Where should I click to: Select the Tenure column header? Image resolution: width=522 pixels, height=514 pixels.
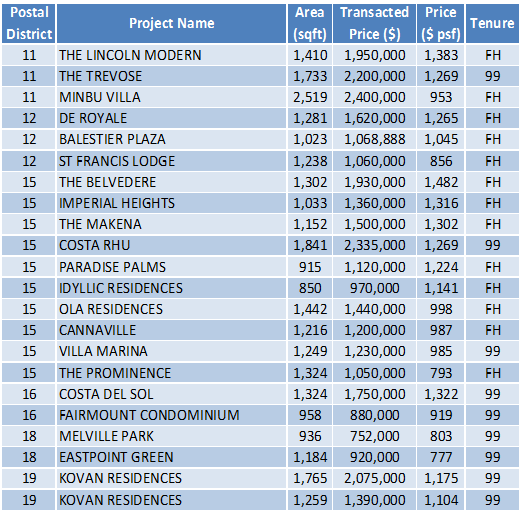(492, 23)
